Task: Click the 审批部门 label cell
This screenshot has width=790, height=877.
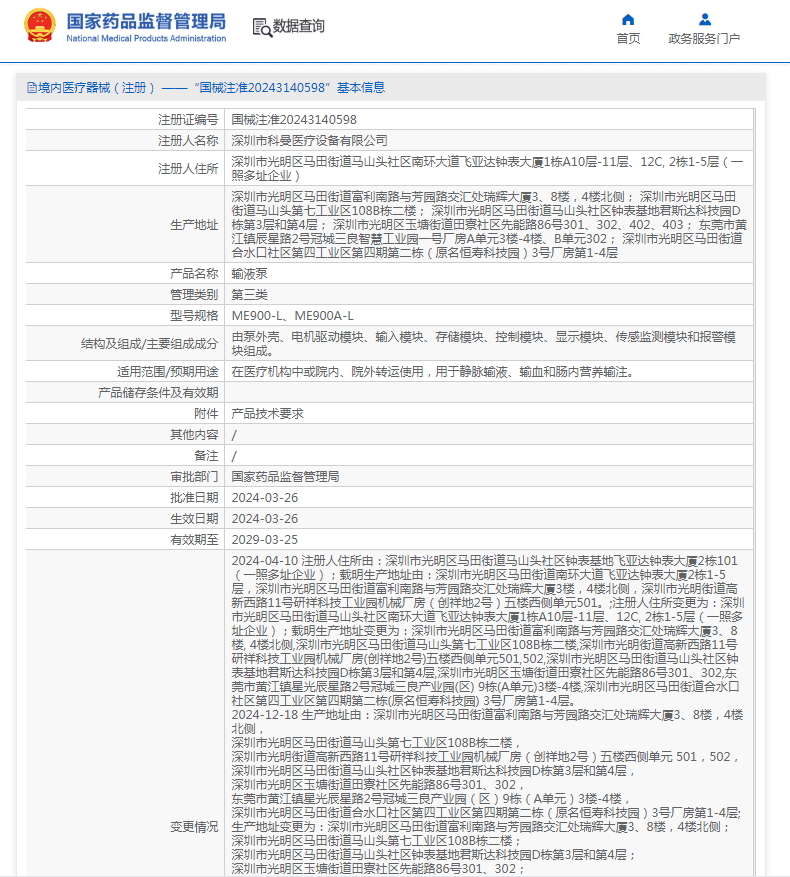Action: pos(125,477)
